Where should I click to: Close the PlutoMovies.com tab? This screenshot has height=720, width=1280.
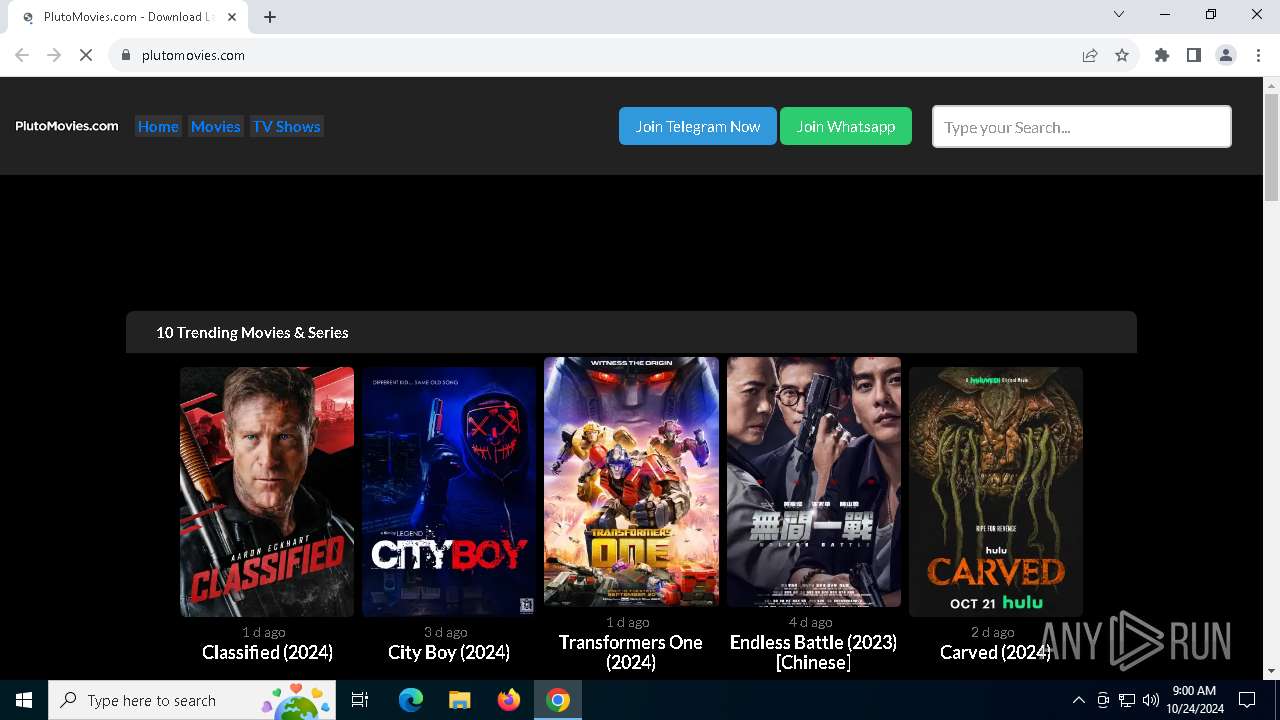coord(232,17)
